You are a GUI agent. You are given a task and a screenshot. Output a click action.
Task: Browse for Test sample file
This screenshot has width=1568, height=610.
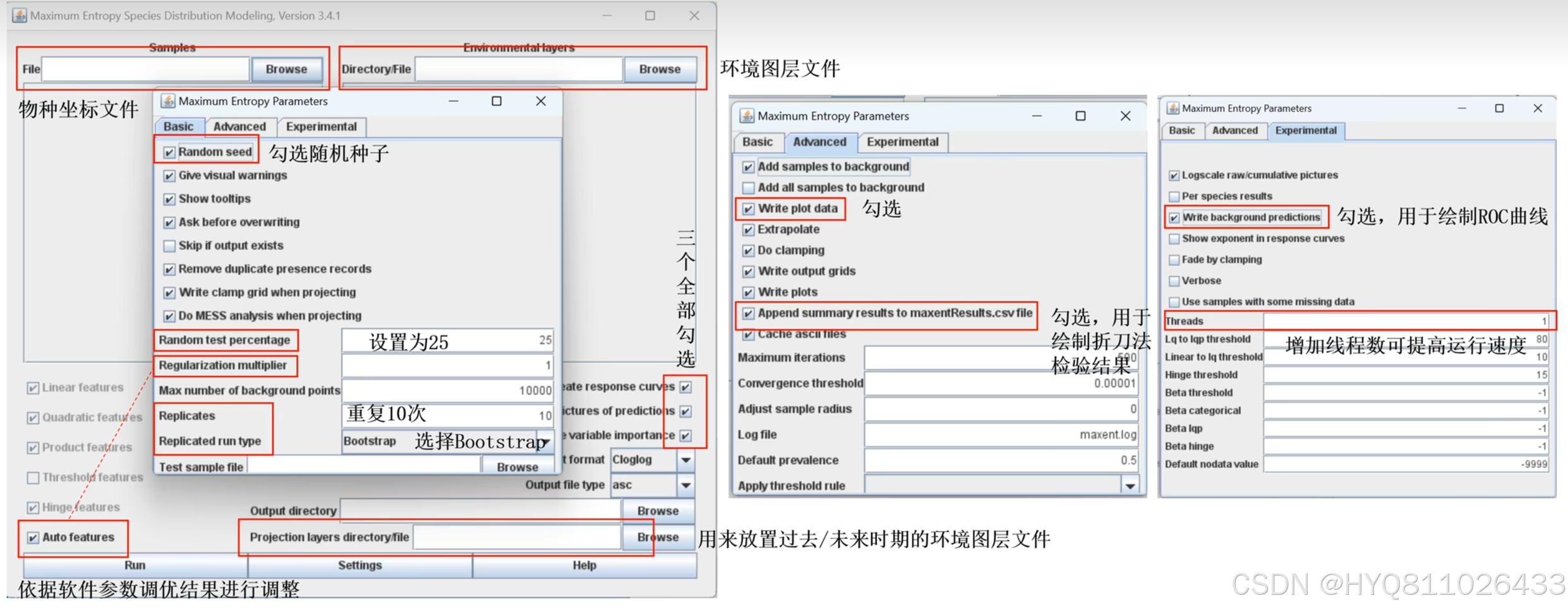point(517,466)
